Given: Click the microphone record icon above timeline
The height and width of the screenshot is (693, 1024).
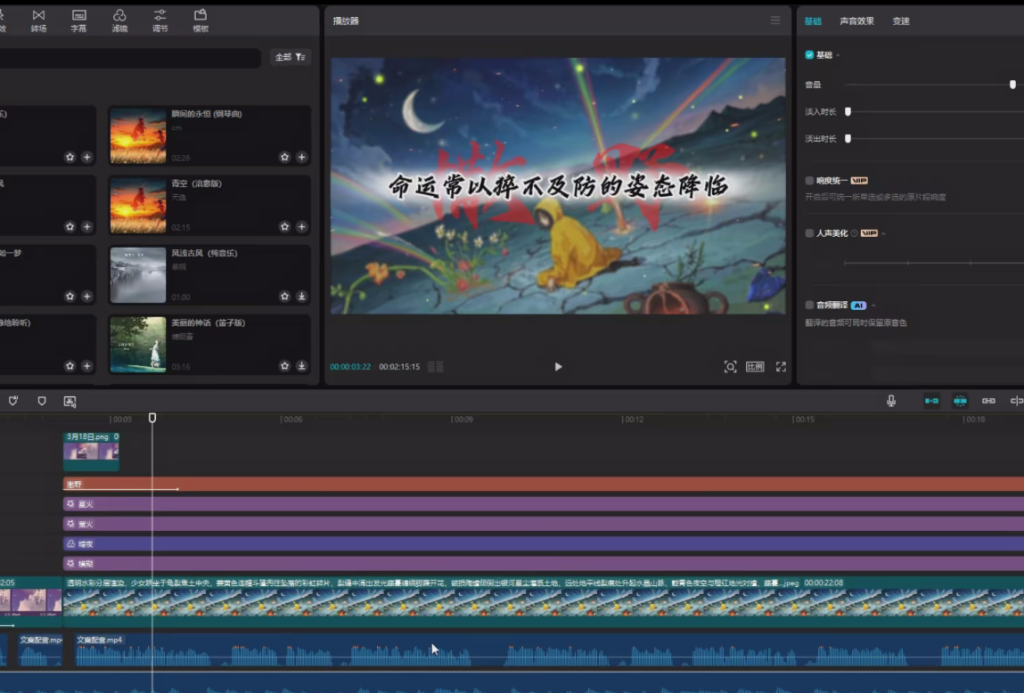Looking at the screenshot, I should 891,401.
